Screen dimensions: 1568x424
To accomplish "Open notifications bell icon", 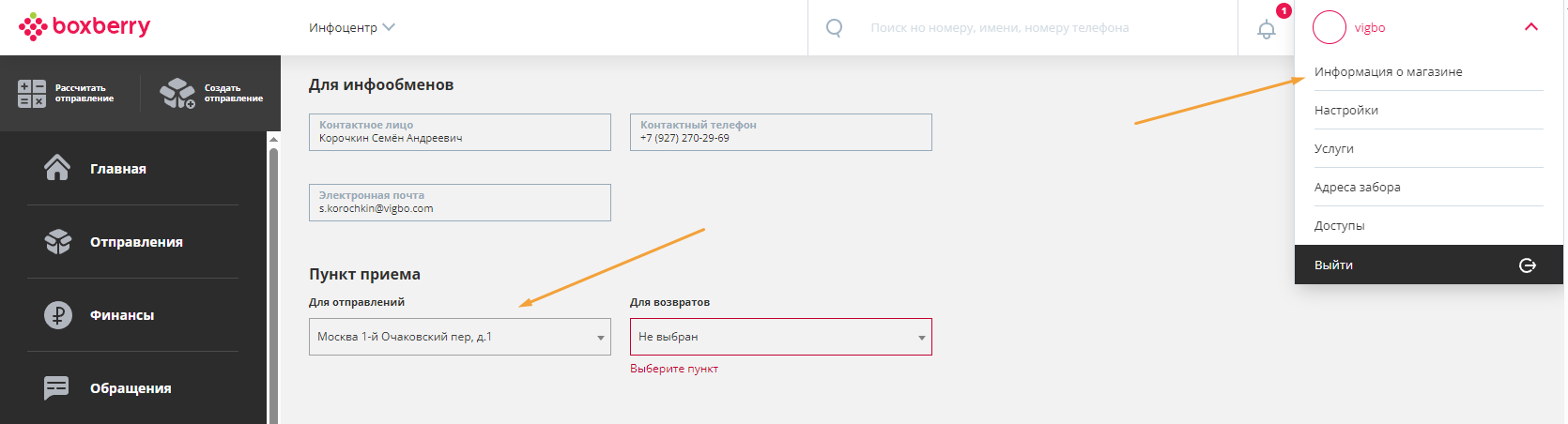I will click(1267, 29).
